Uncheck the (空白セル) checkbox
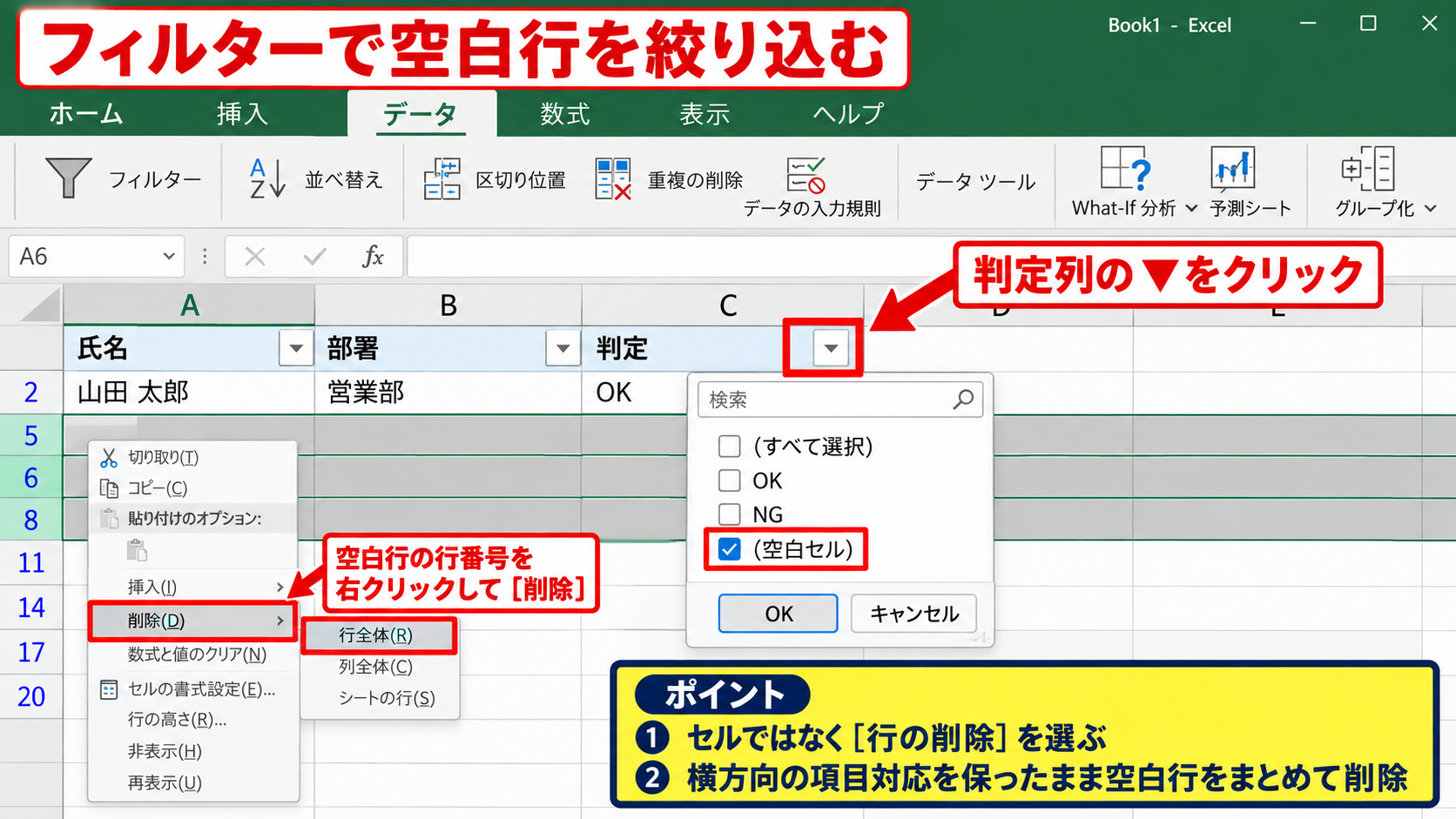1456x819 pixels. pyautogui.click(x=730, y=549)
